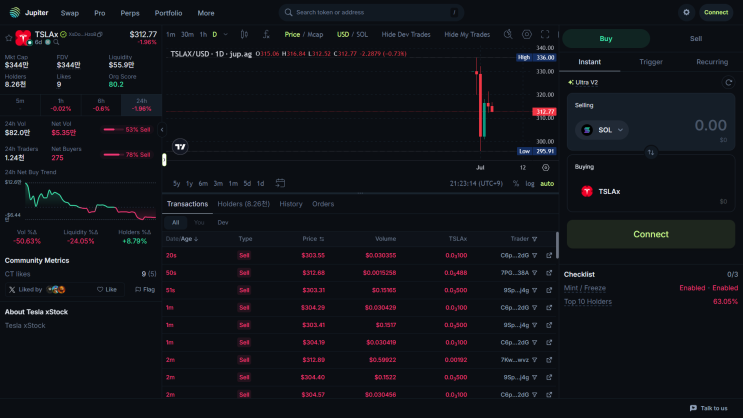The width and height of the screenshot is (743, 418).
Task: Focus the Search token or address field
Action: [371, 12]
